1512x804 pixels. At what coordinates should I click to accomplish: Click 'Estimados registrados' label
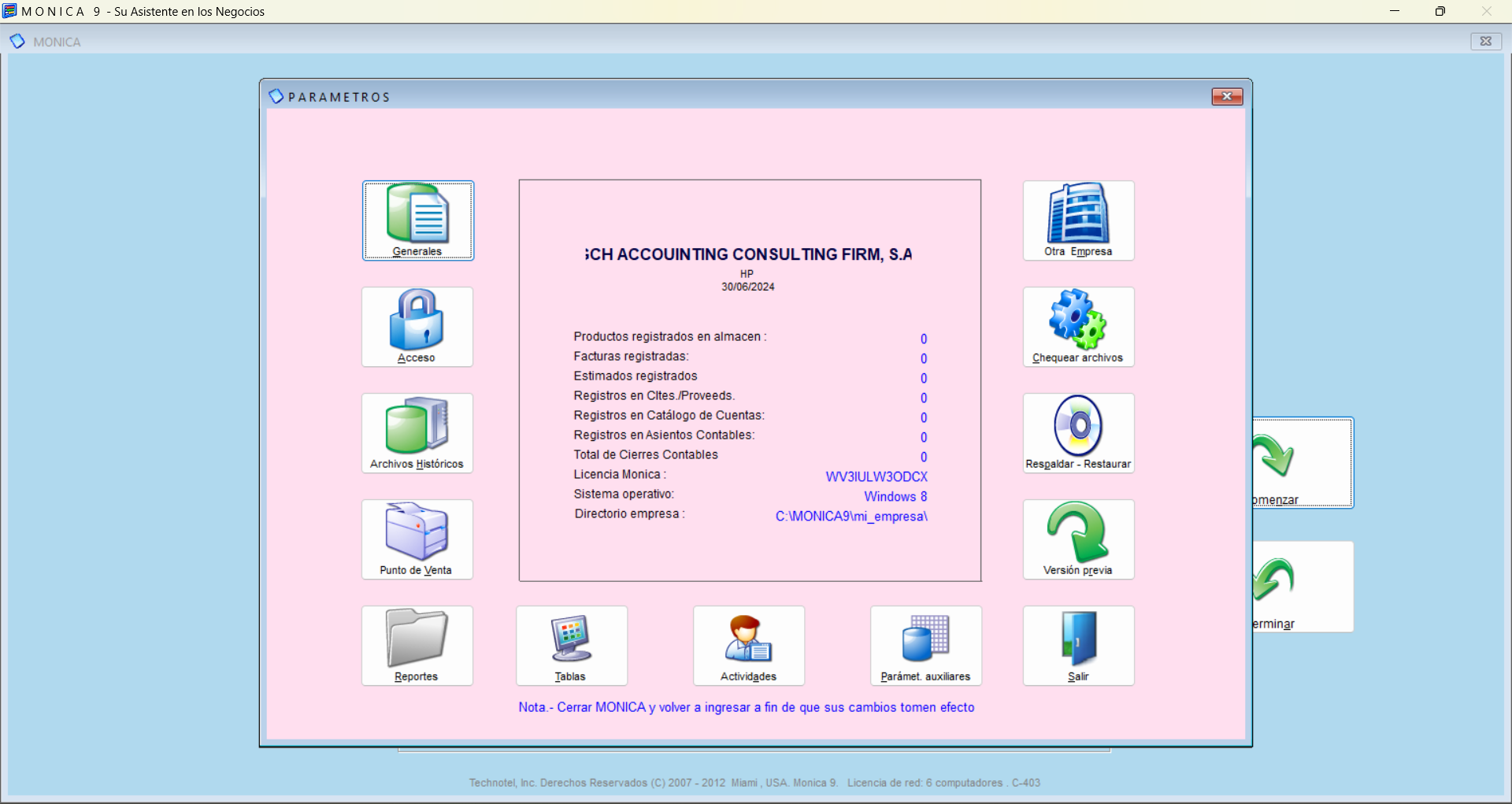636,376
